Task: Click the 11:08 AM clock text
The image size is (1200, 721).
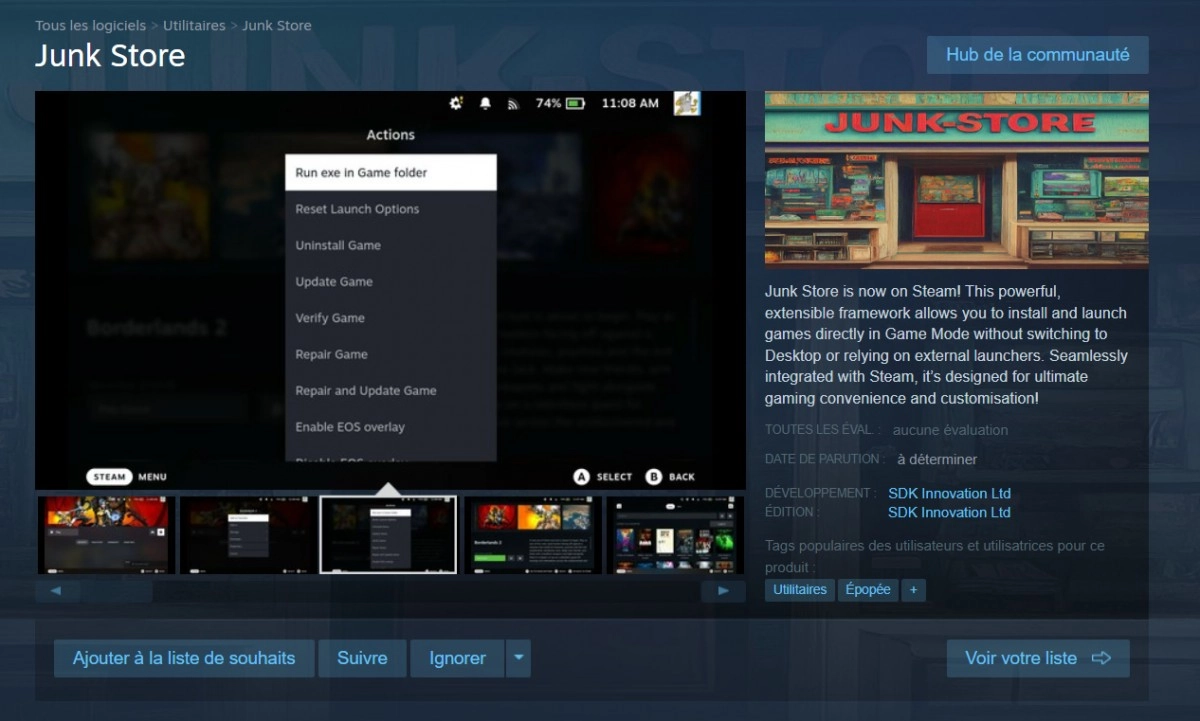Action: click(x=630, y=103)
